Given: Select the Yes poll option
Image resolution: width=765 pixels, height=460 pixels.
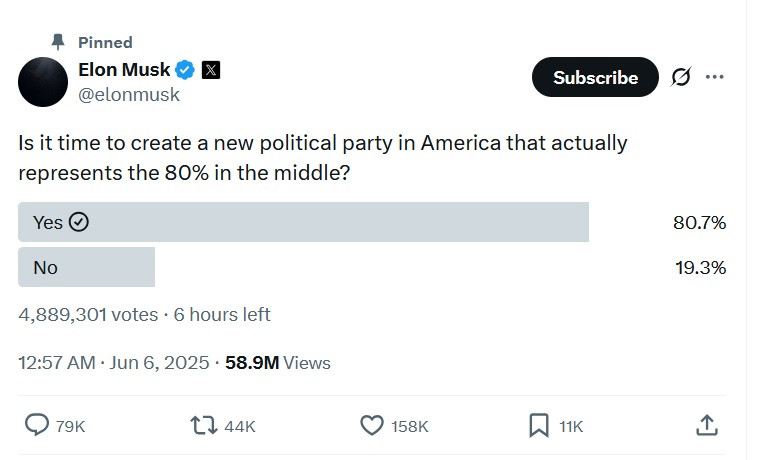Looking at the screenshot, I should (x=47, y=222).
